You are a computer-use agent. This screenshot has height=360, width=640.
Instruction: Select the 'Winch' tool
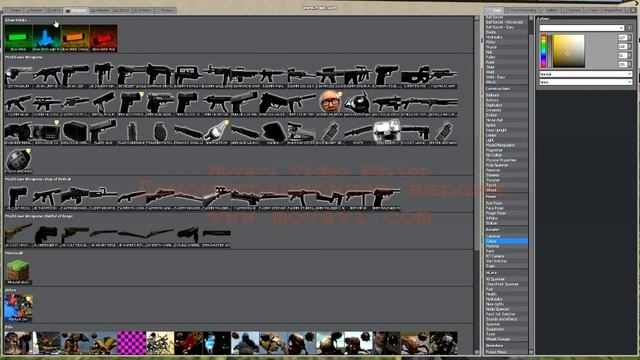506,82
